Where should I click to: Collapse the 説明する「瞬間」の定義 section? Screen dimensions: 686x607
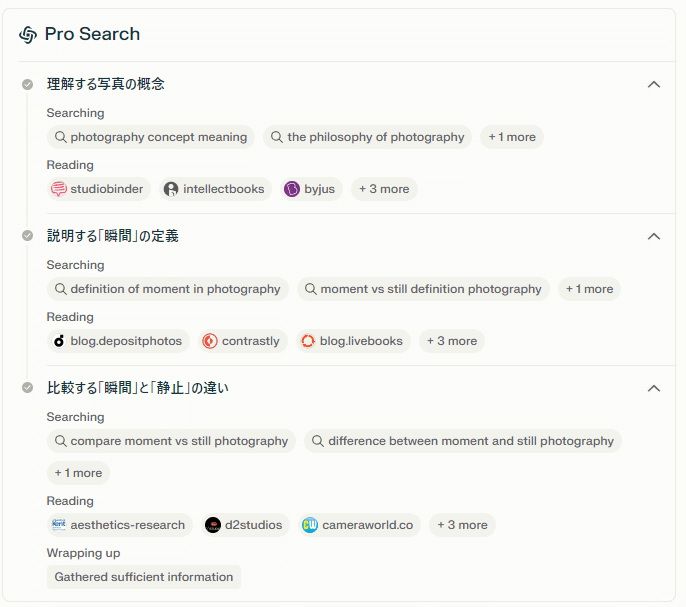tap(654, 236)
